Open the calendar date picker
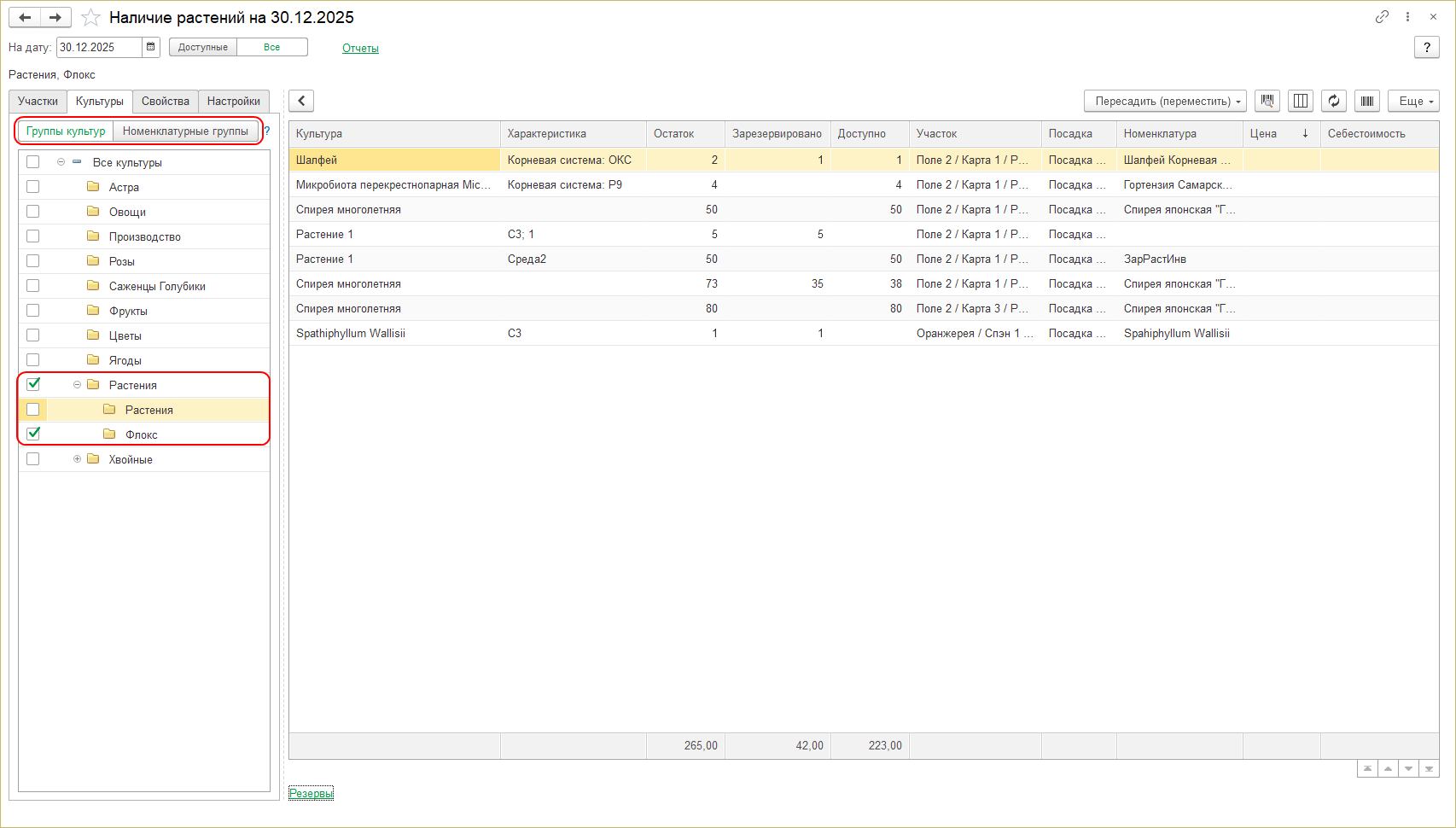Viewport: 1456px width, 828px height. (151, 47)
